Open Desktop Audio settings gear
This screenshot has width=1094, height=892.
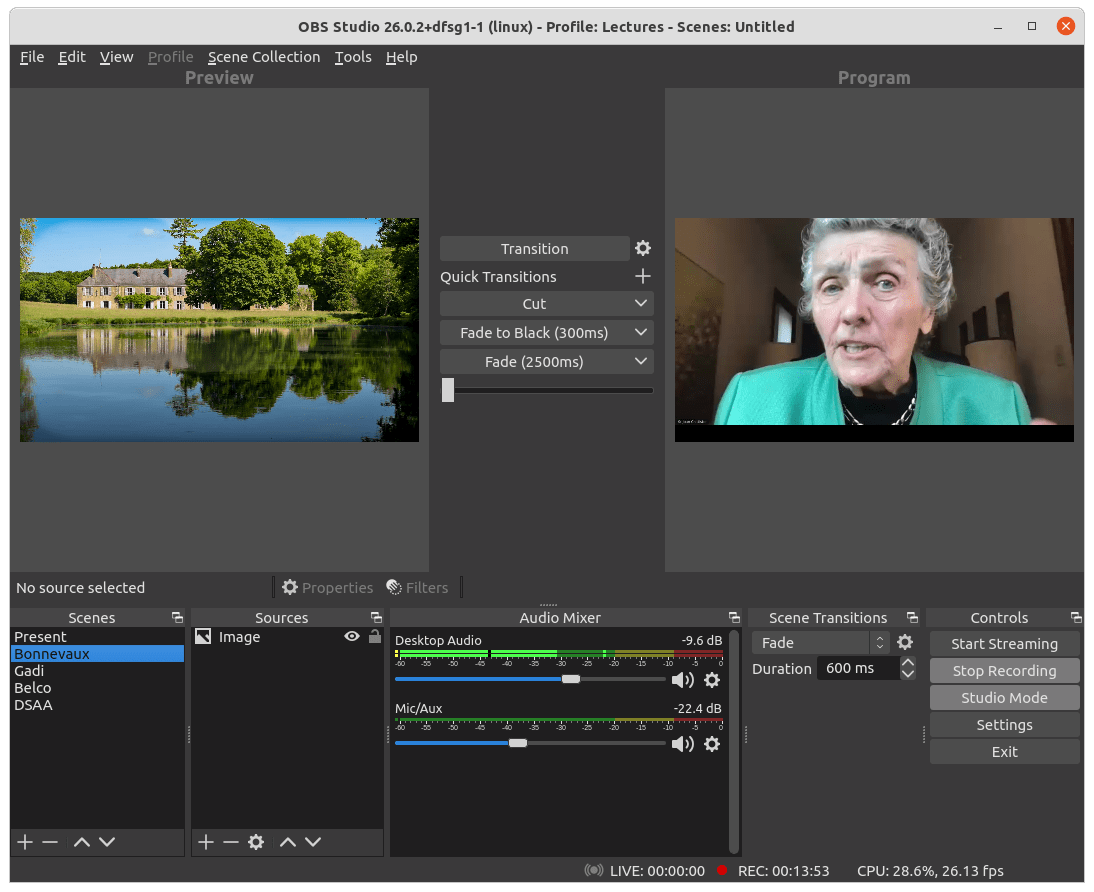[712, 680]
